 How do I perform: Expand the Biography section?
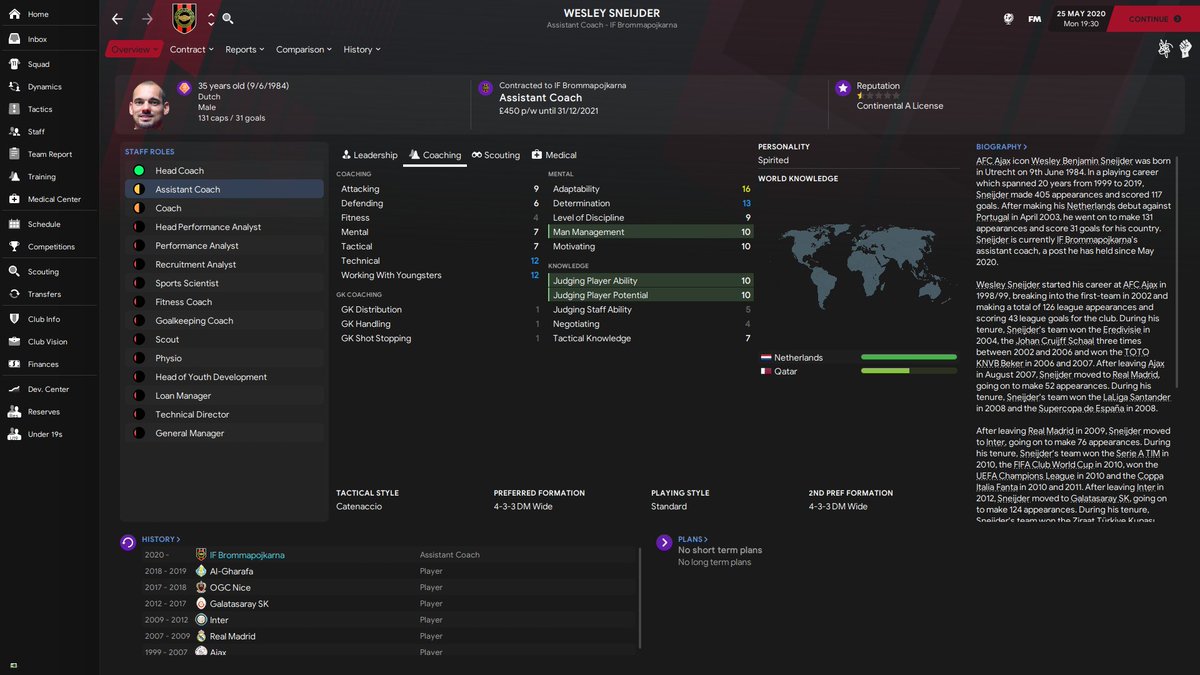coord(1001,147)
